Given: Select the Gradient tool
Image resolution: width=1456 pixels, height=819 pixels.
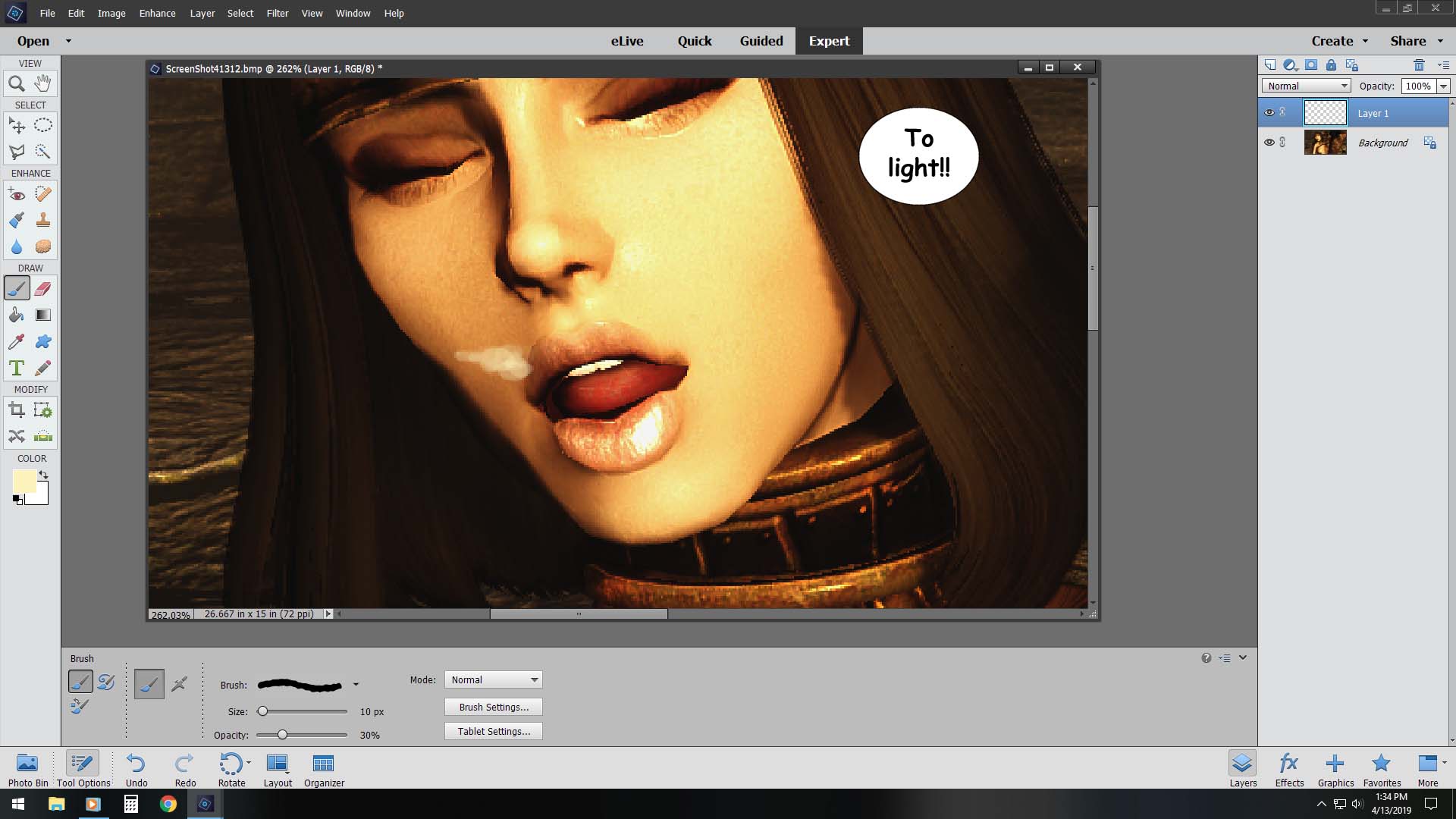Looking at the screenshot, I should pos(43,315).
